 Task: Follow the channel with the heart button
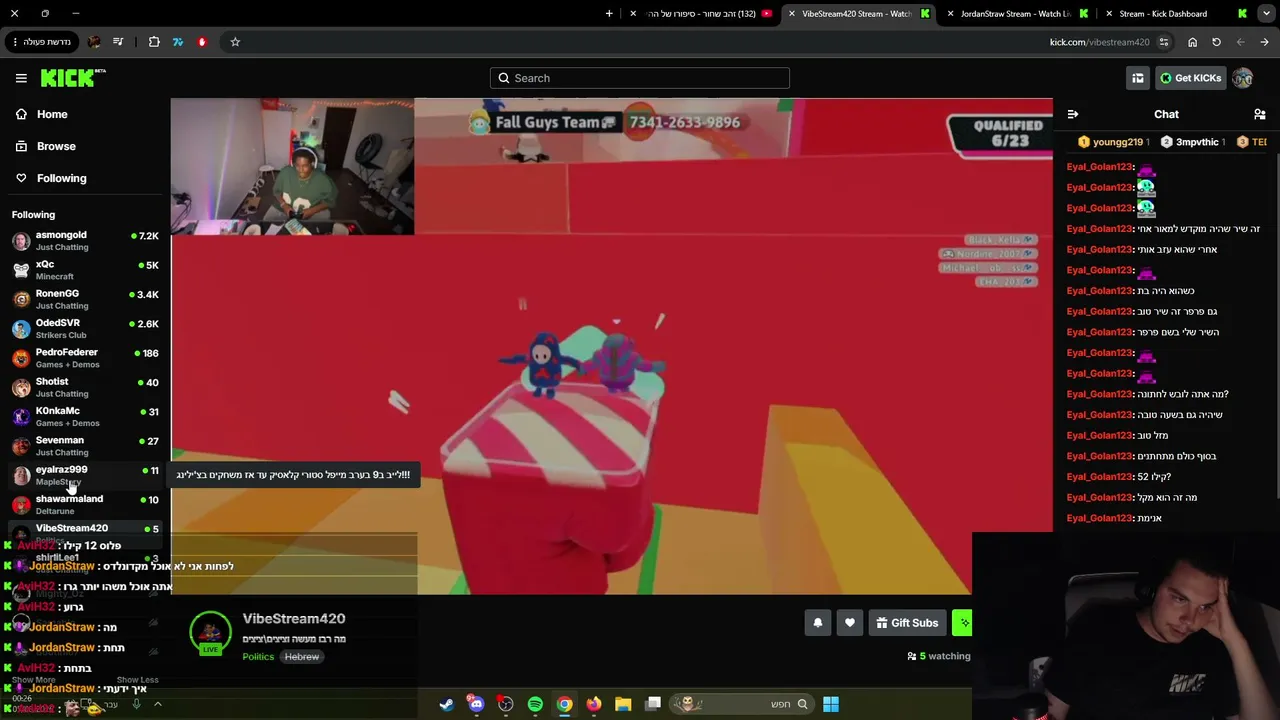pyautogui.click(x=850, y=623)
